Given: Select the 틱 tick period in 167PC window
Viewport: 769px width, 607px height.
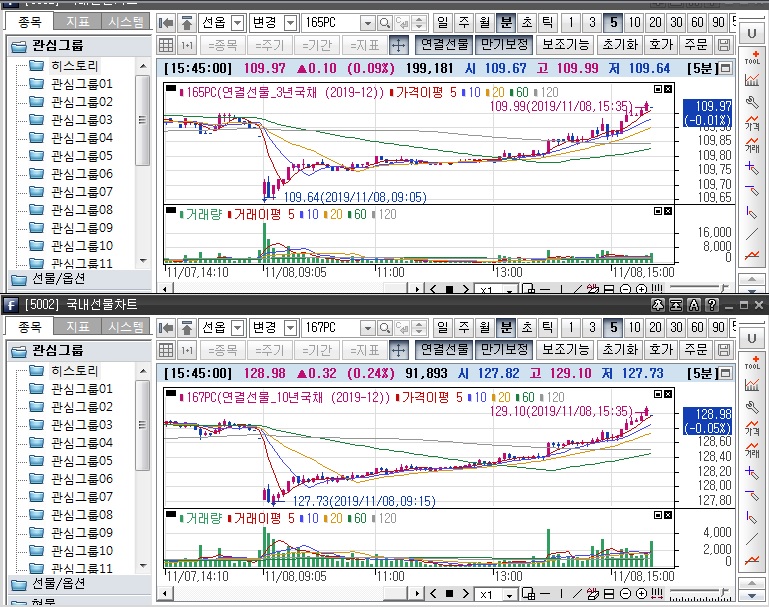Looking at the screenshot, I should (x=547, y=328).
